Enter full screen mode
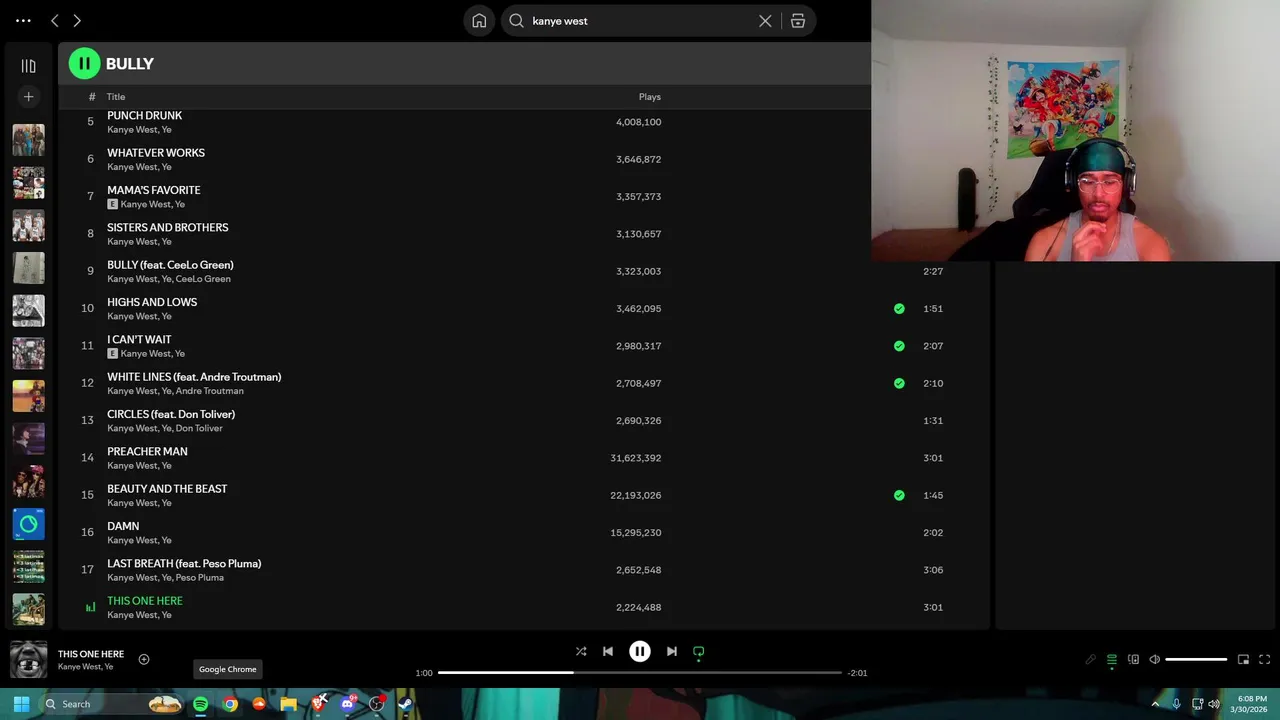The height and width of the screenshot is (720, 1280). [1265, 659]
